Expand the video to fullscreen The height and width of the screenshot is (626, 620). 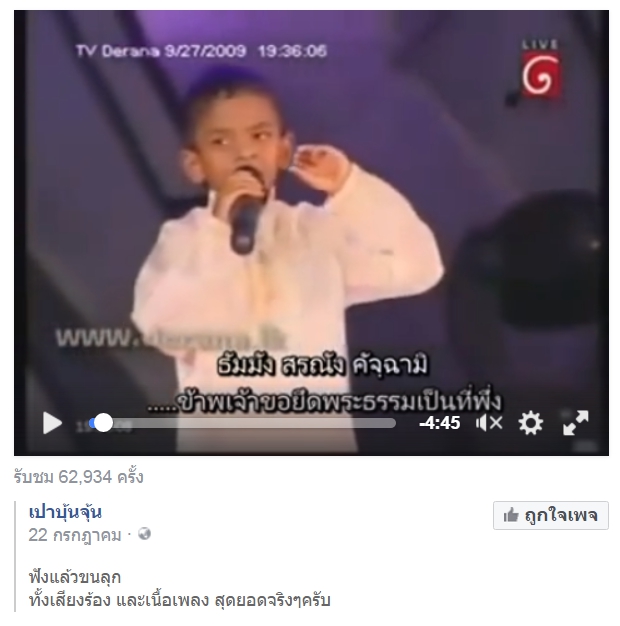pos(575,423)
